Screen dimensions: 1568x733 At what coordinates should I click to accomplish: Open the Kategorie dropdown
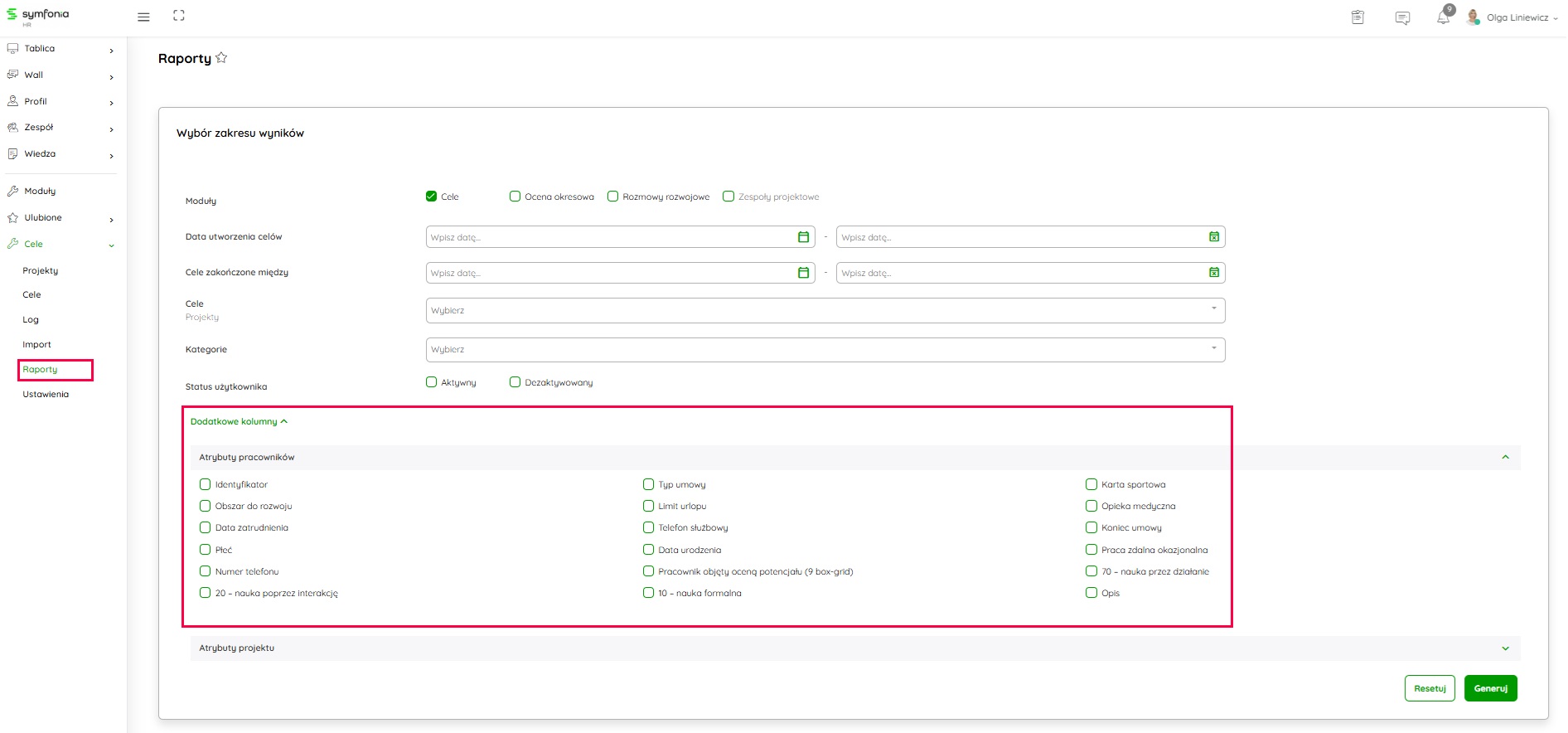[825, 350]
